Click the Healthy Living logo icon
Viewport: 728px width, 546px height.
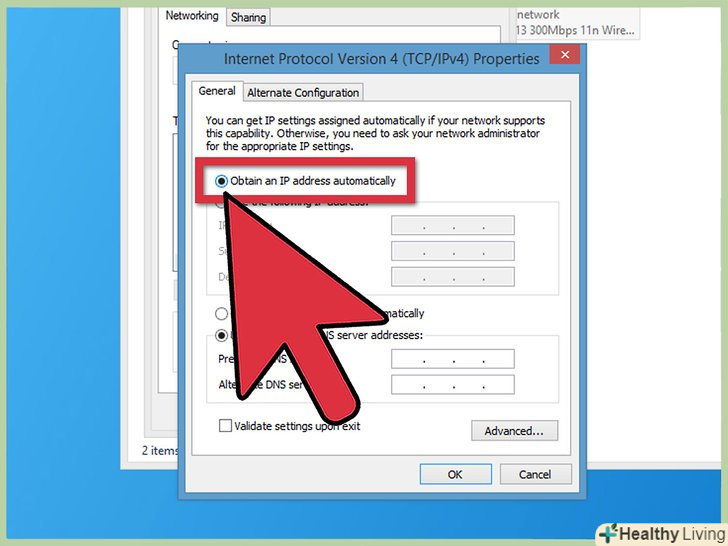tap(608, 533)
